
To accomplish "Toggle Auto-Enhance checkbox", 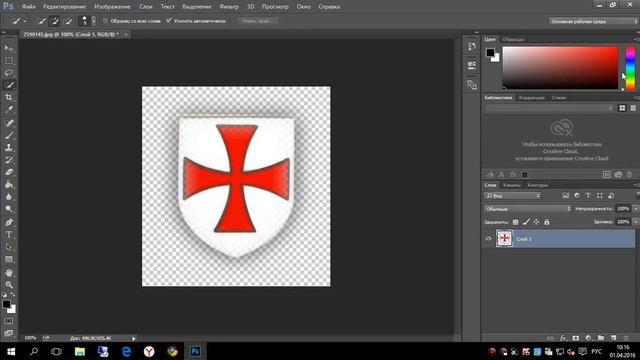I will (169, 21).
